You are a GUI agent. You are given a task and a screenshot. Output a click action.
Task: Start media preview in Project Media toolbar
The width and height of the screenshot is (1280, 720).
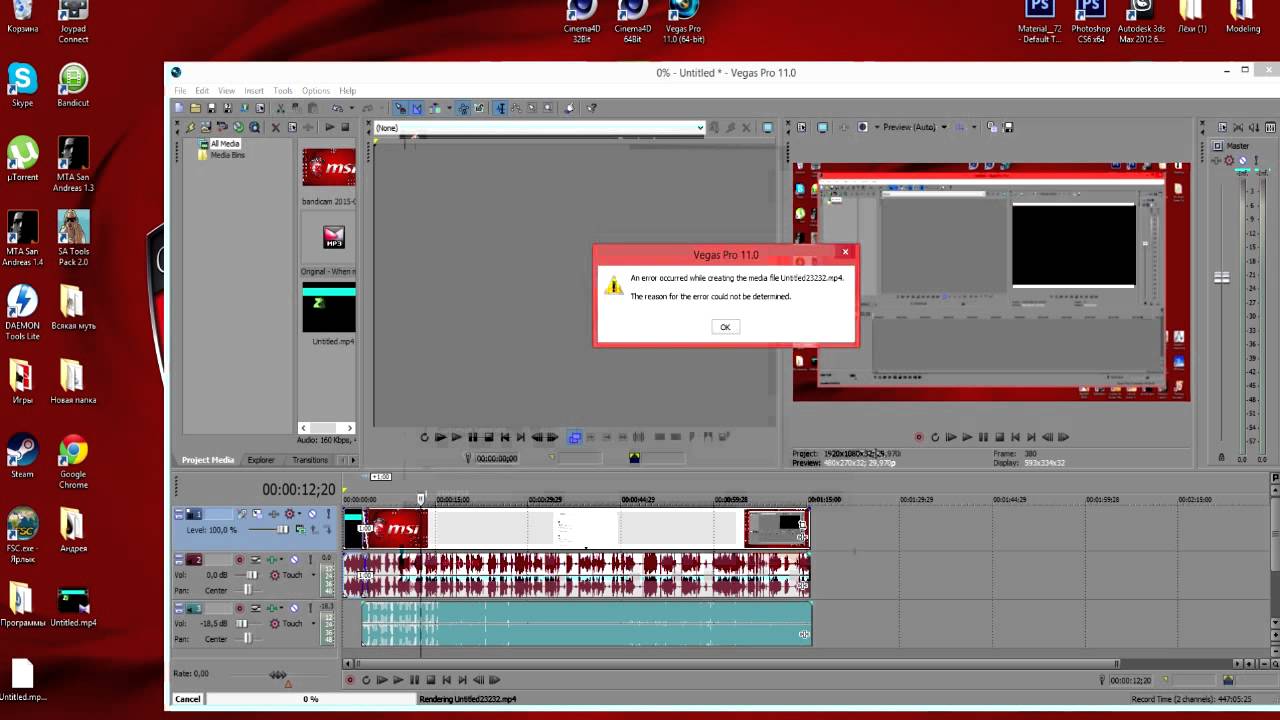pyautogui.click(x=329, y=127)
